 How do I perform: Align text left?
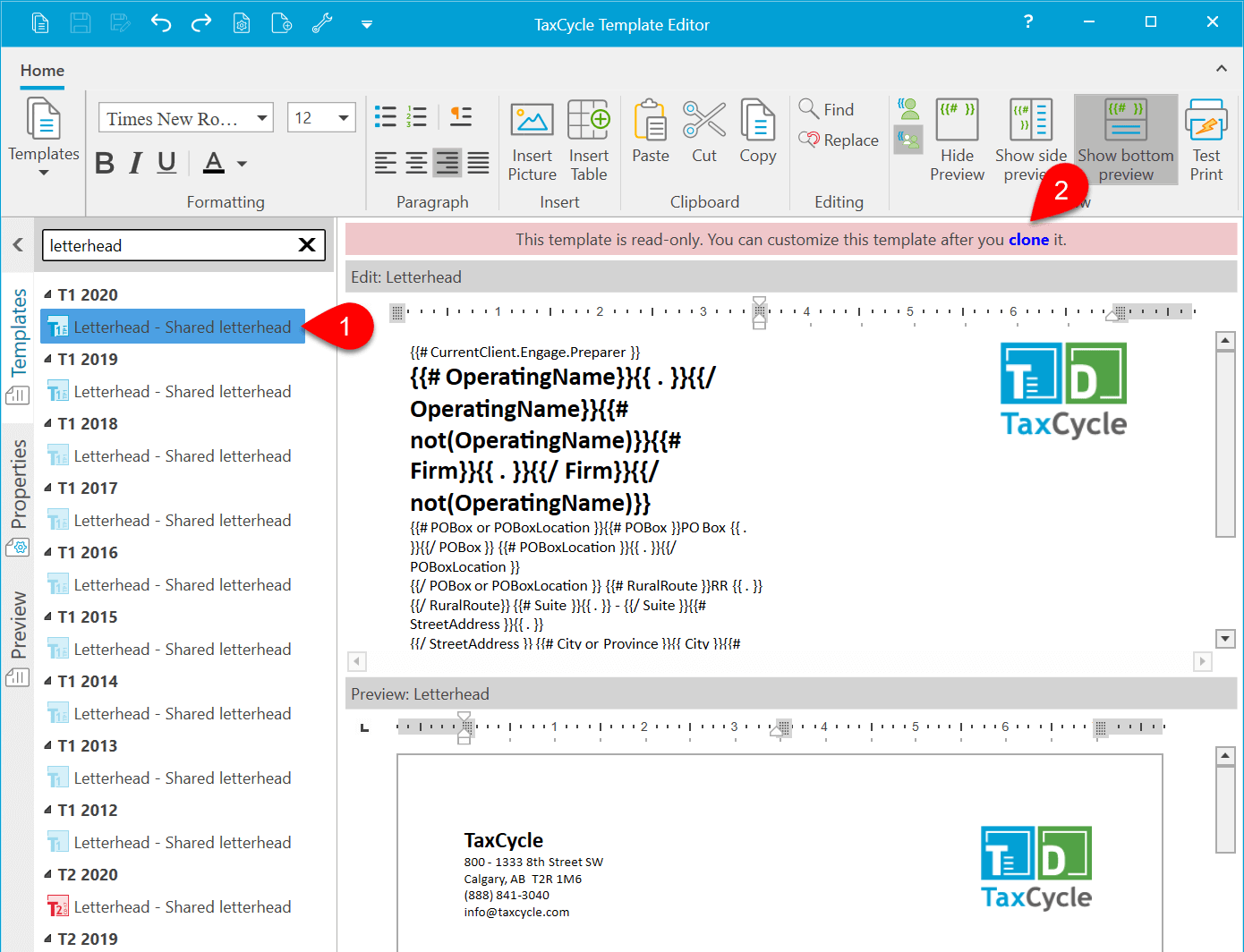pyautogui.click(x=386, y=163)
